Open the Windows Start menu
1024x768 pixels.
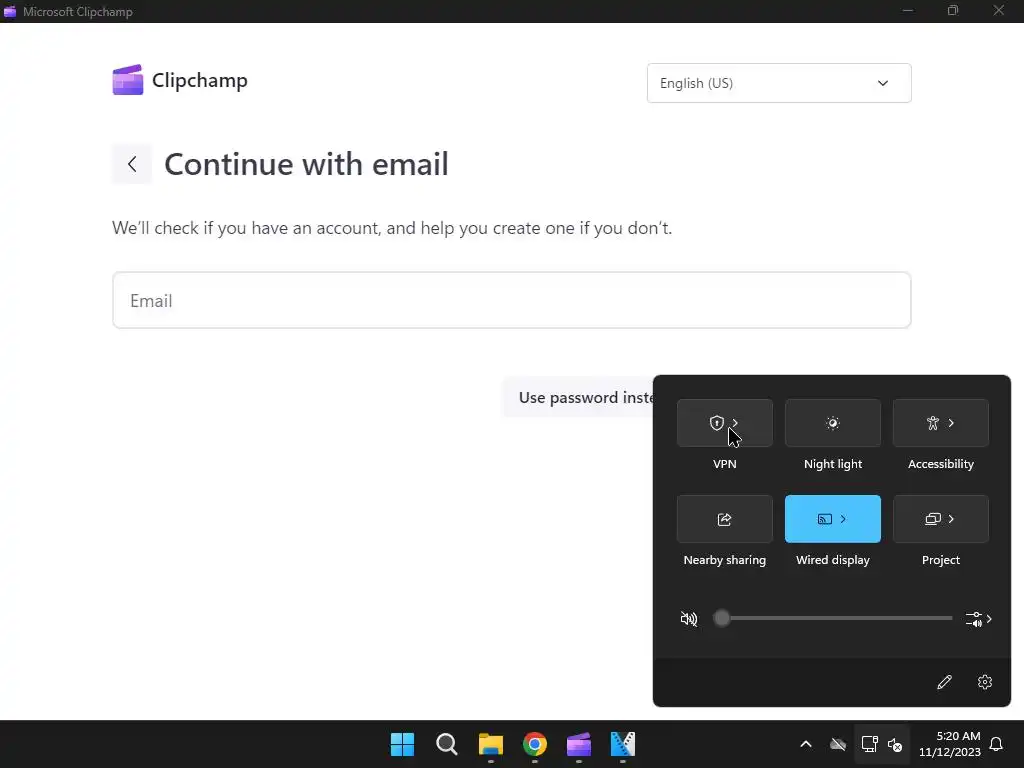coord(402,744)
